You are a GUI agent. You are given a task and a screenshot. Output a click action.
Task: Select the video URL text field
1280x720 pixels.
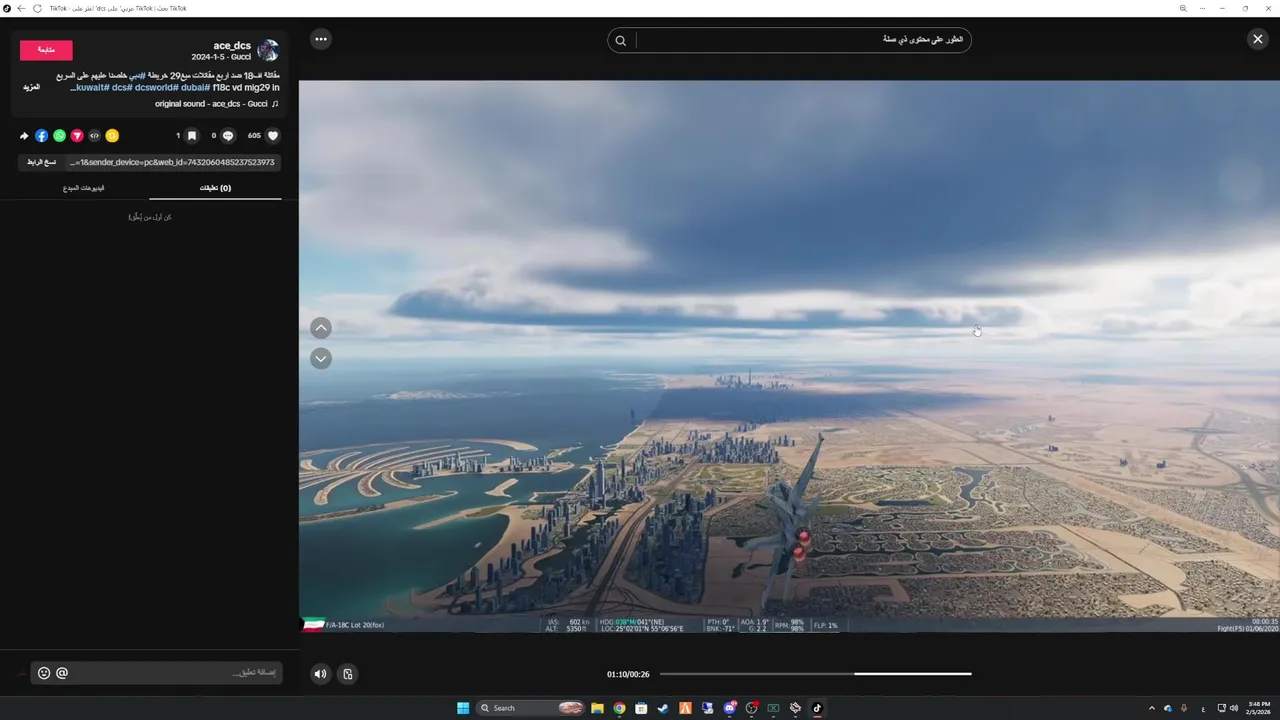pos(173,162)
